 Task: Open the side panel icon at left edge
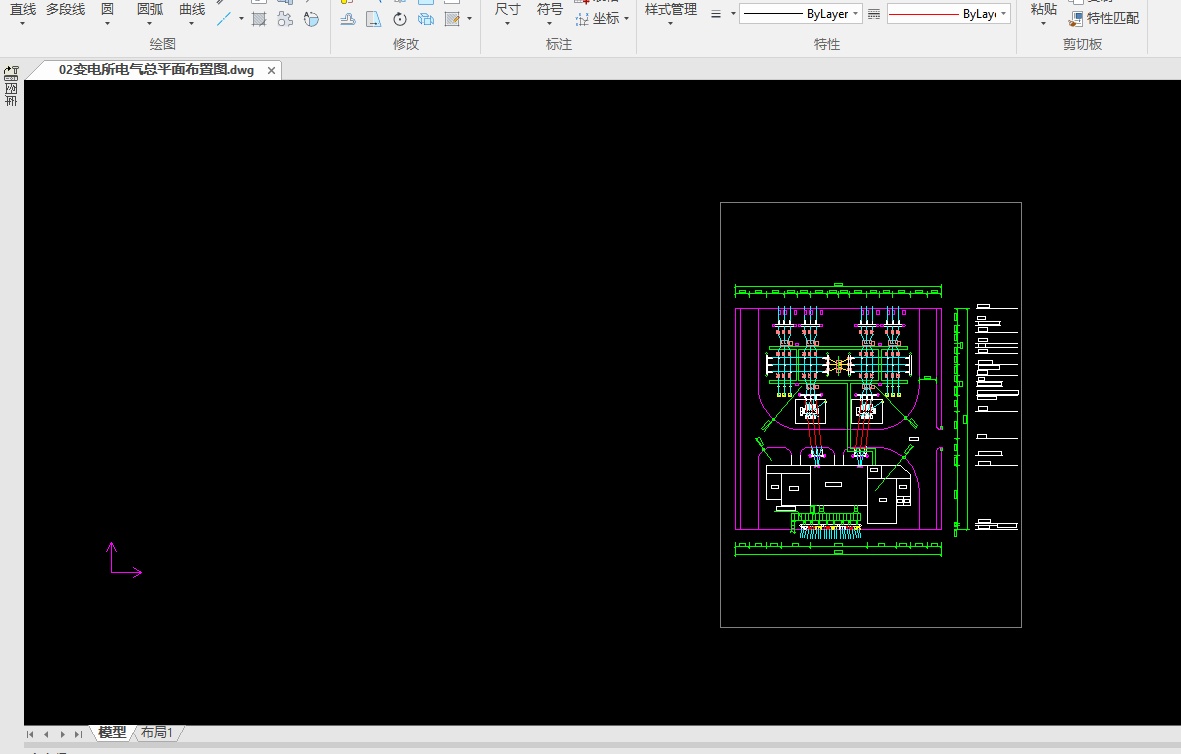click(x=12, y=73)
